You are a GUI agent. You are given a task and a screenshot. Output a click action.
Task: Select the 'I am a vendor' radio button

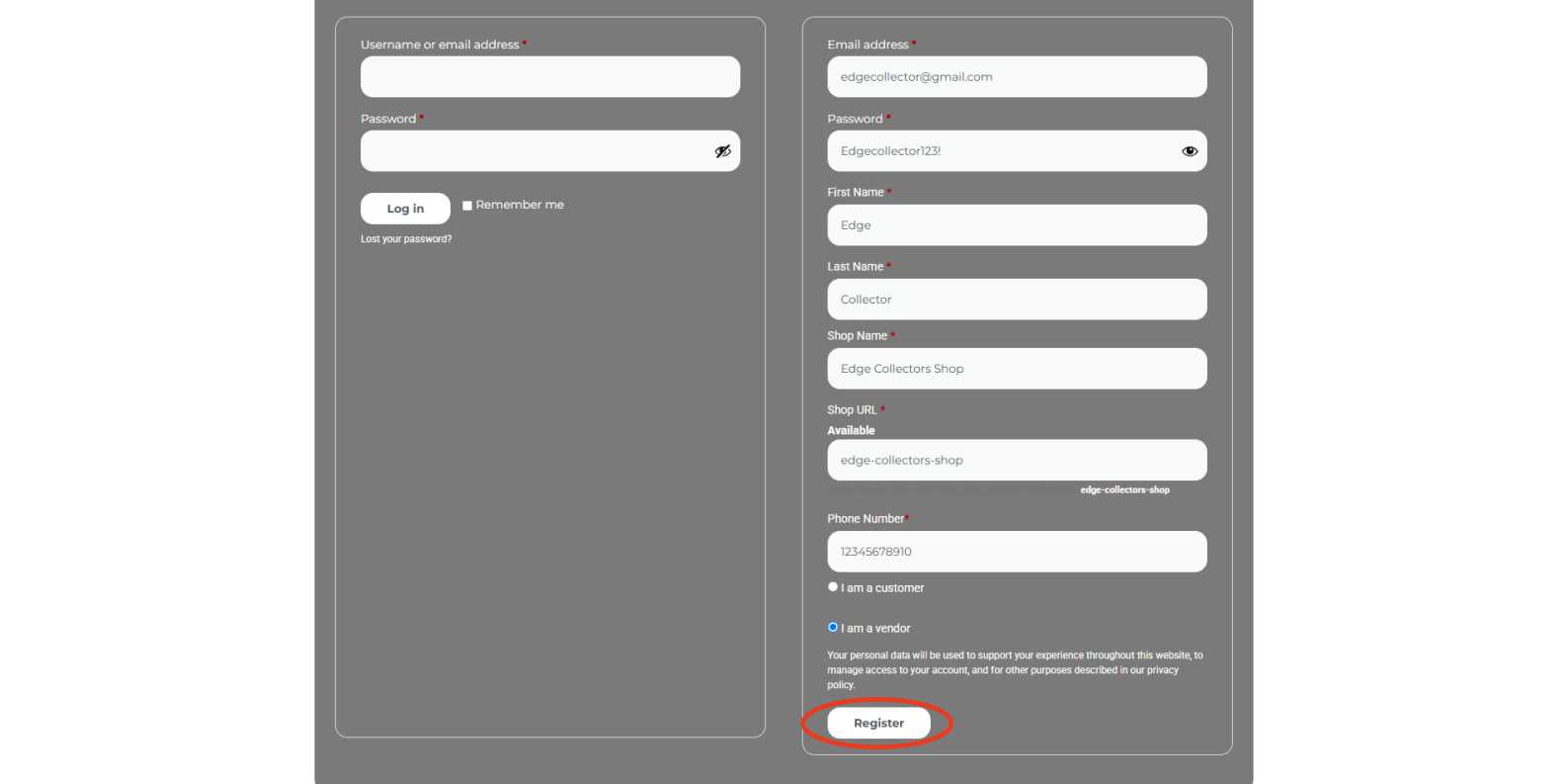click(833, 628)
